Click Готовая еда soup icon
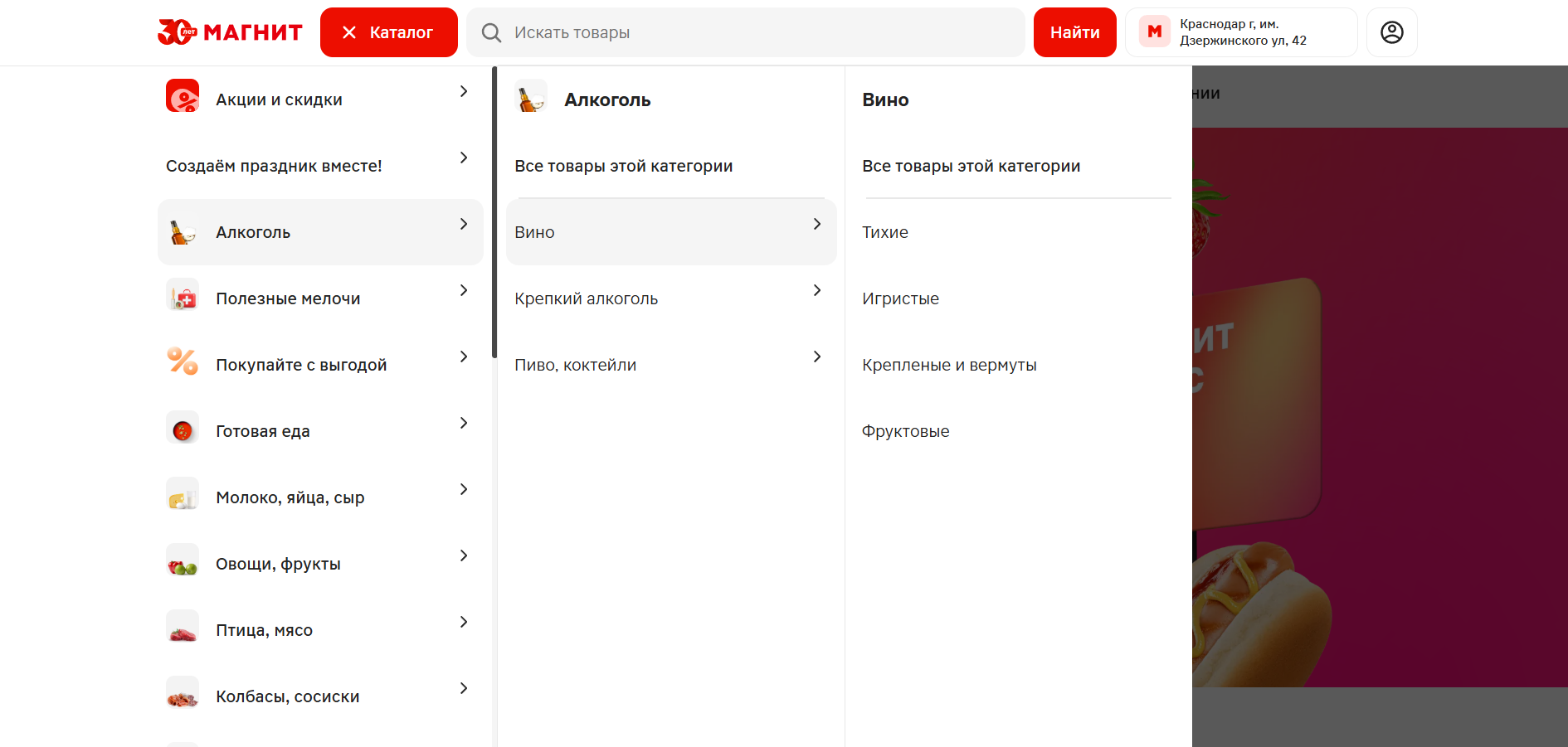Image resolution: width=1568 pixels, height=747 pixels. [183, 428]
